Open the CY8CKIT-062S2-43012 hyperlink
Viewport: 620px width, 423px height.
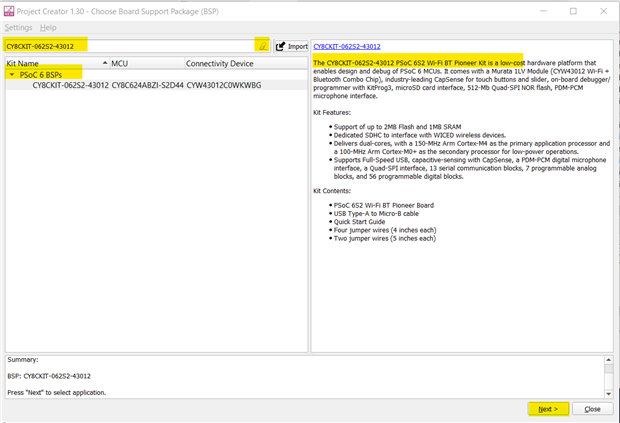point(347,46)
